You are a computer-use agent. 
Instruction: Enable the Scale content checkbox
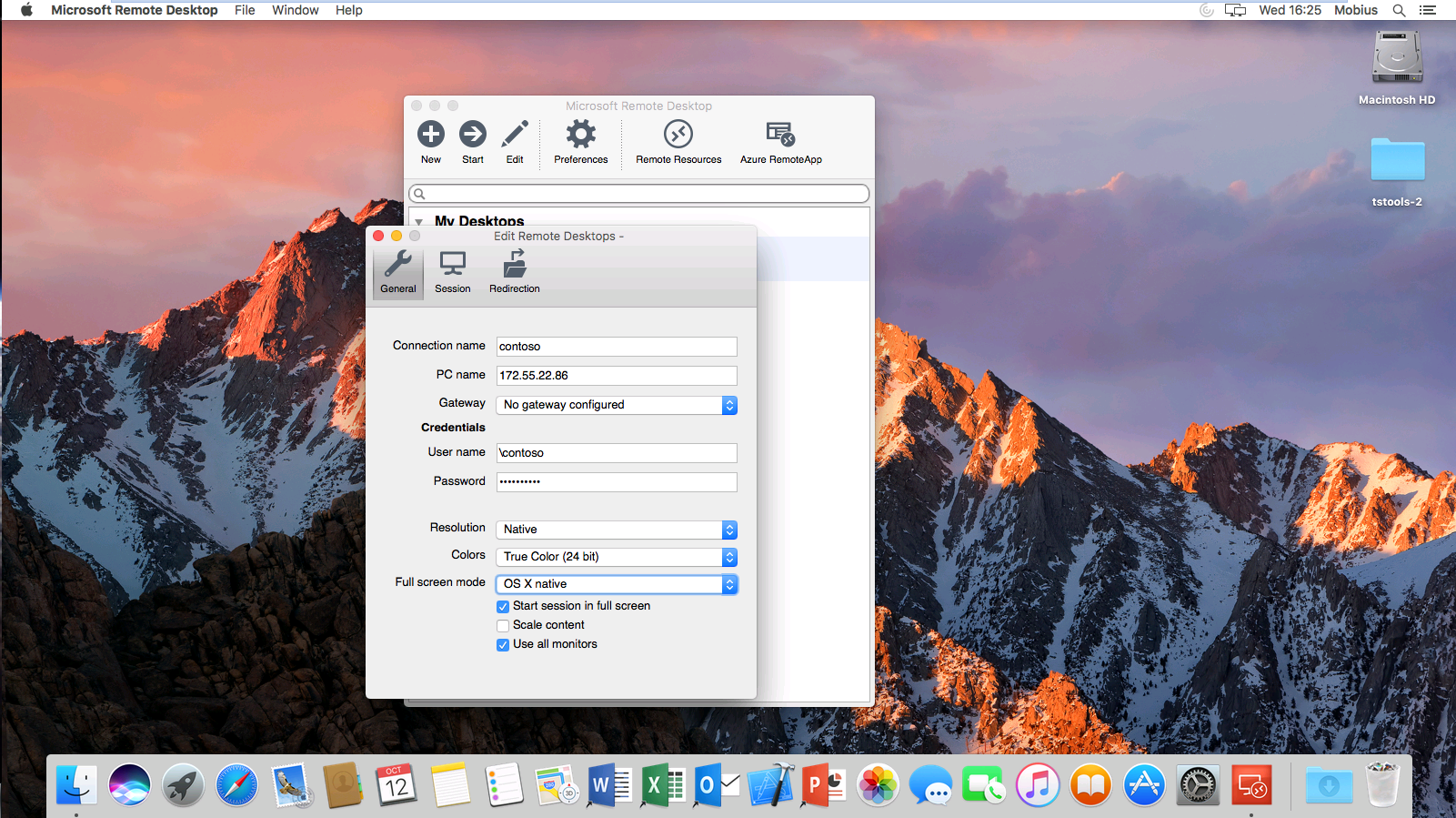(503, 626)
